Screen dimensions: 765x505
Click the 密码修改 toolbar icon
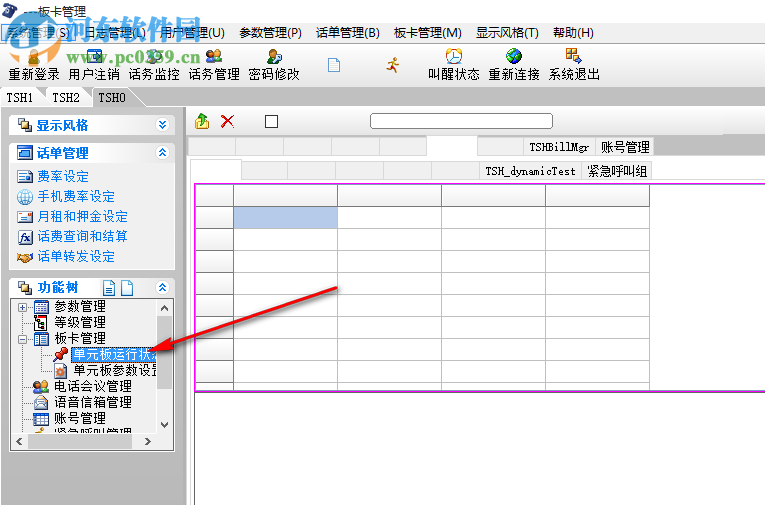[x=274, y=57]
